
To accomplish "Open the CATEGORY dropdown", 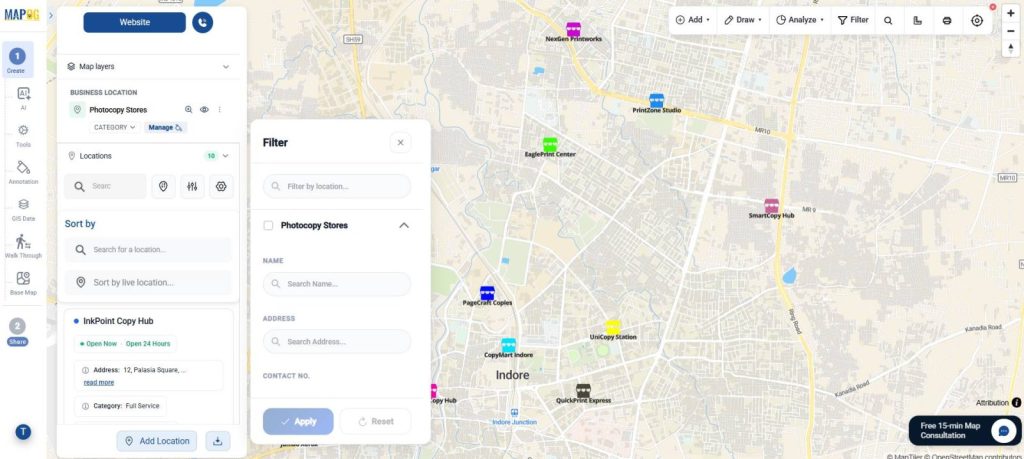I will coord(114,127).
